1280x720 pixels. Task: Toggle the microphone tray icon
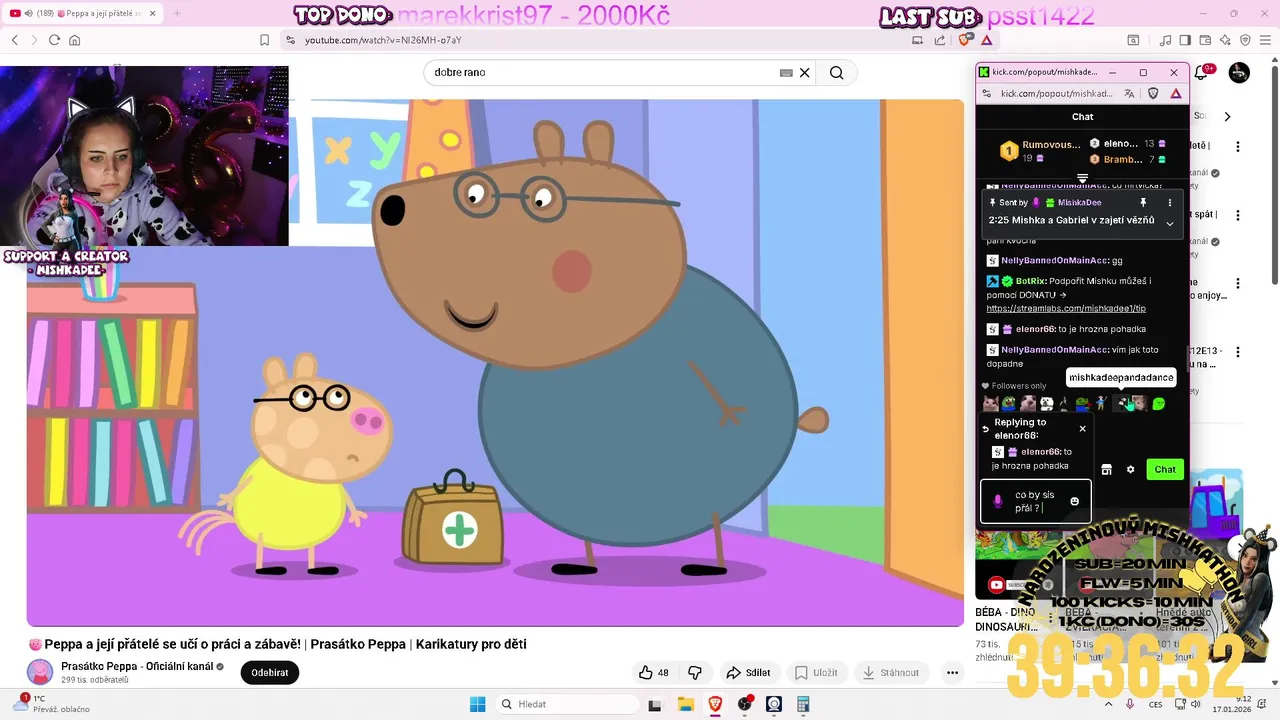pyautogui.click(x=1130, y=704)
